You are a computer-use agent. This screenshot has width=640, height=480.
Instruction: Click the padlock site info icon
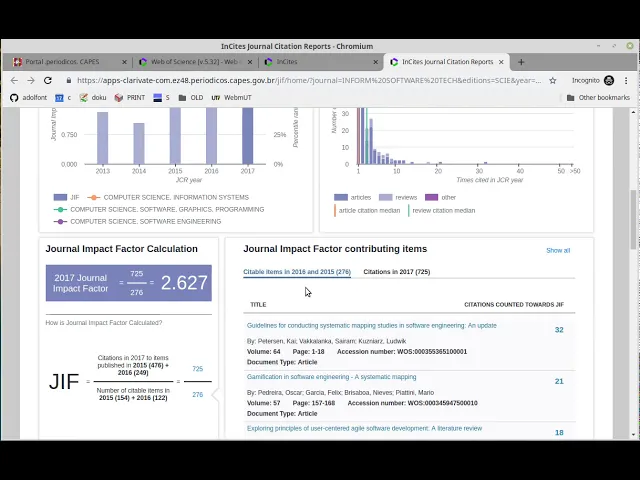click(69, 80)
